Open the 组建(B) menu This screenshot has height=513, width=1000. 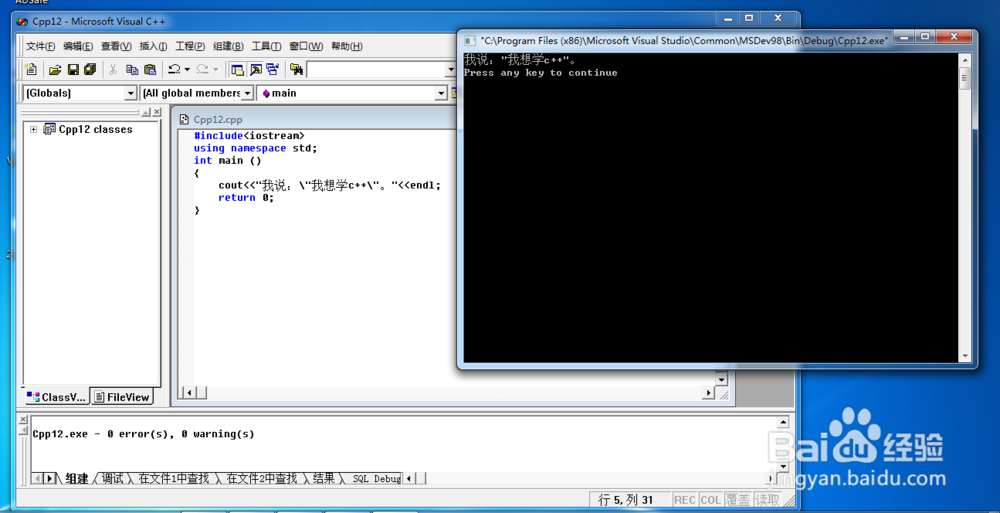(x=228, y=46)
